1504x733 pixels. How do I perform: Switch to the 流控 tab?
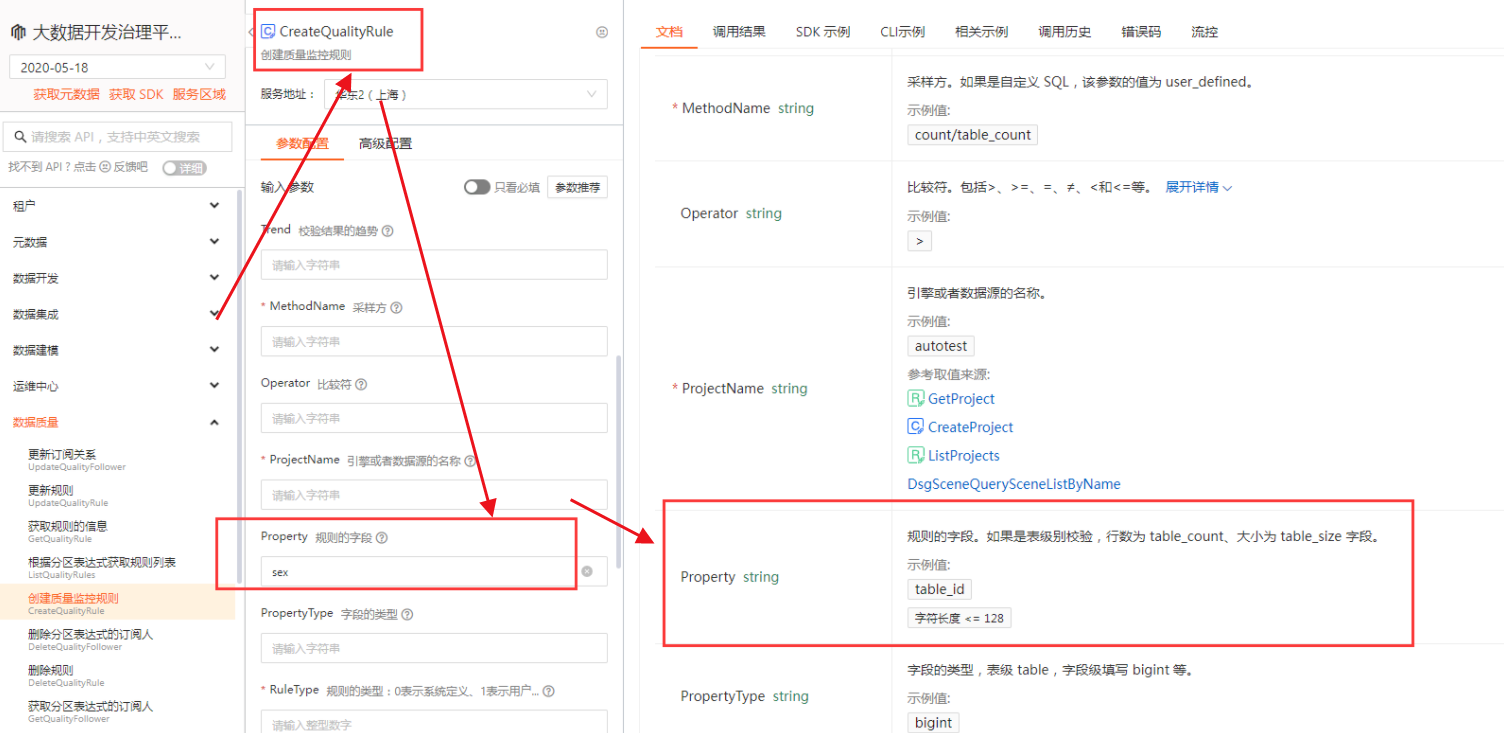[x=1205, y=32]
